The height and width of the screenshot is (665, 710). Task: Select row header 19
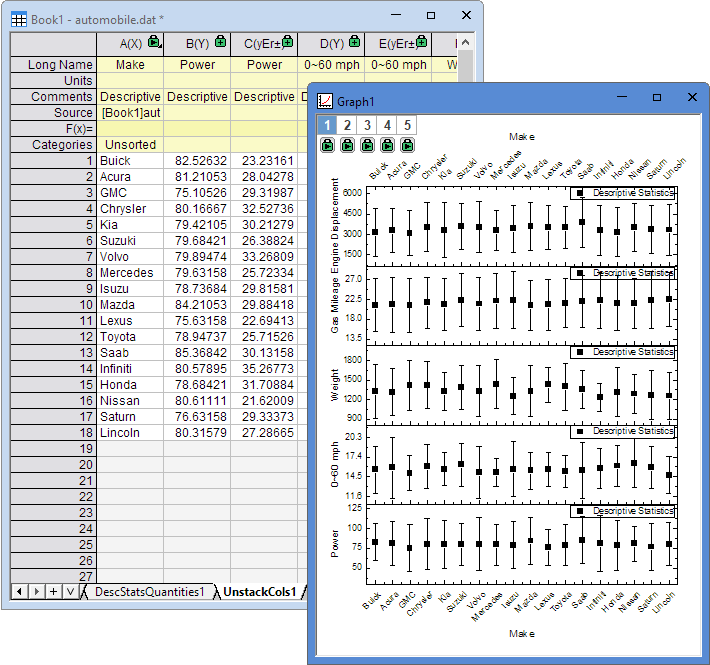point(53,449)
